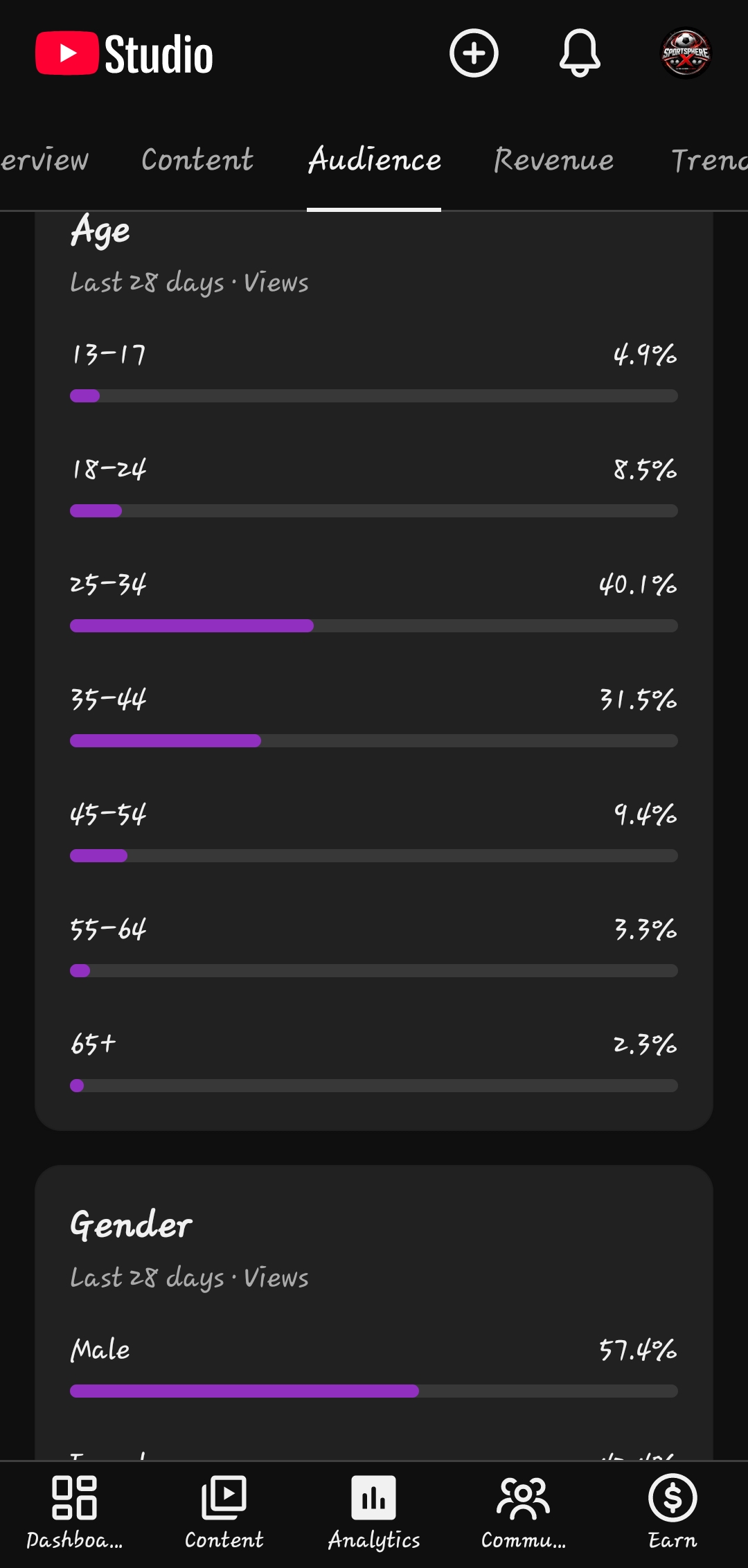
Task: Open the SportSphere channel avatar
Action: tap(686, 53)
